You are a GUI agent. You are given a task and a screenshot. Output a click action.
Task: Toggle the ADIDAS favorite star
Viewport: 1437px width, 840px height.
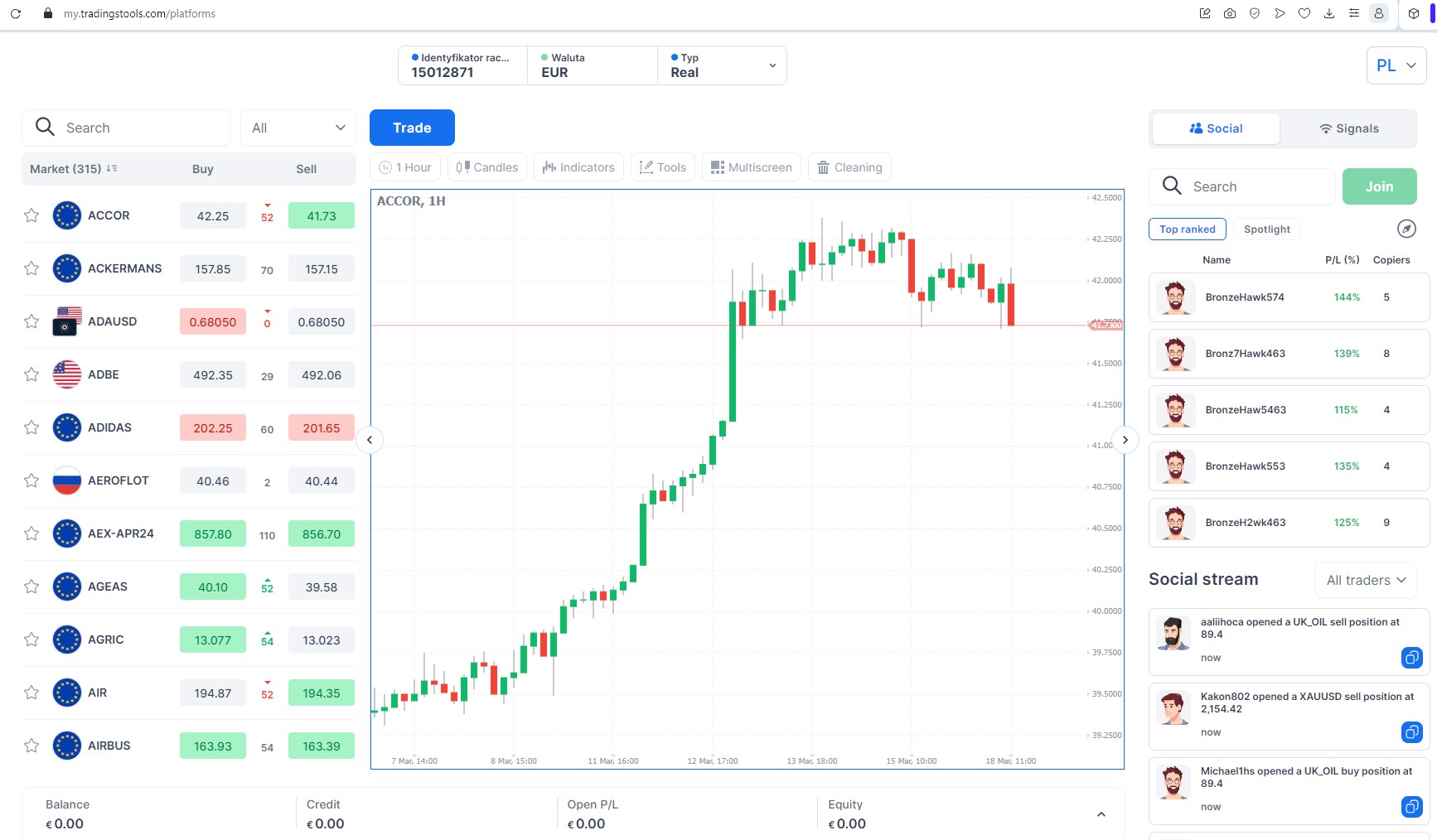click(31, 427)
